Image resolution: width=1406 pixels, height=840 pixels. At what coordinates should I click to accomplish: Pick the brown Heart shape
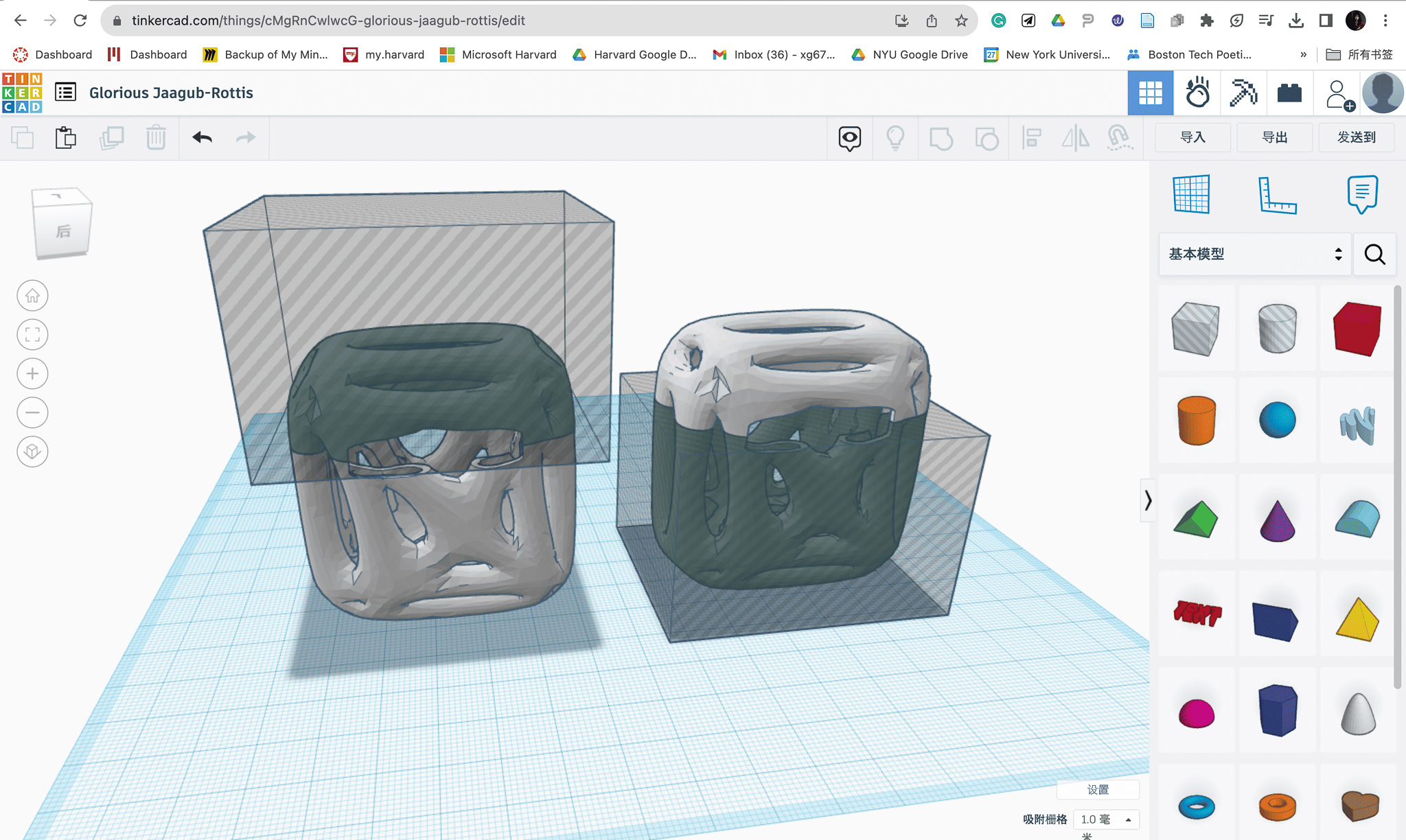click(x=1359, y=806)
